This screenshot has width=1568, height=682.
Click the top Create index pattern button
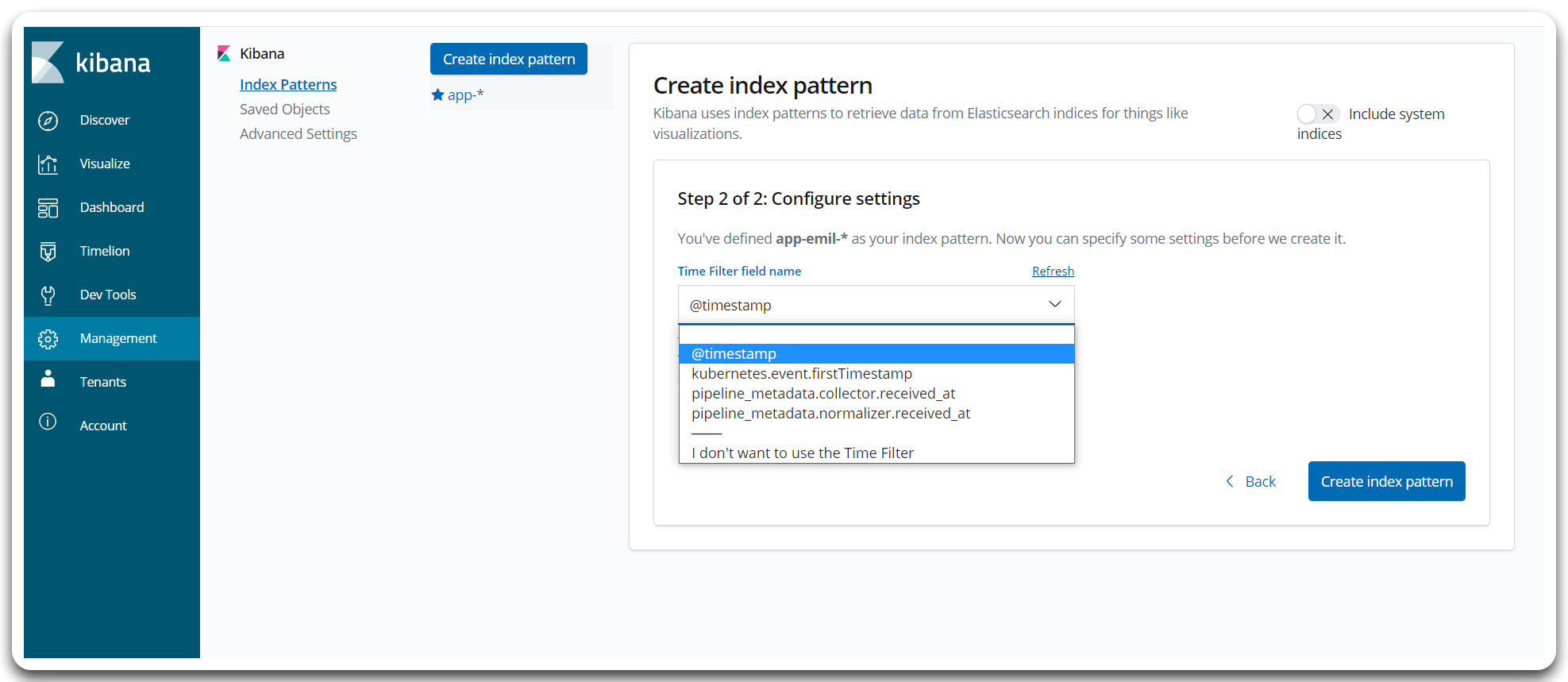point(509,60)
